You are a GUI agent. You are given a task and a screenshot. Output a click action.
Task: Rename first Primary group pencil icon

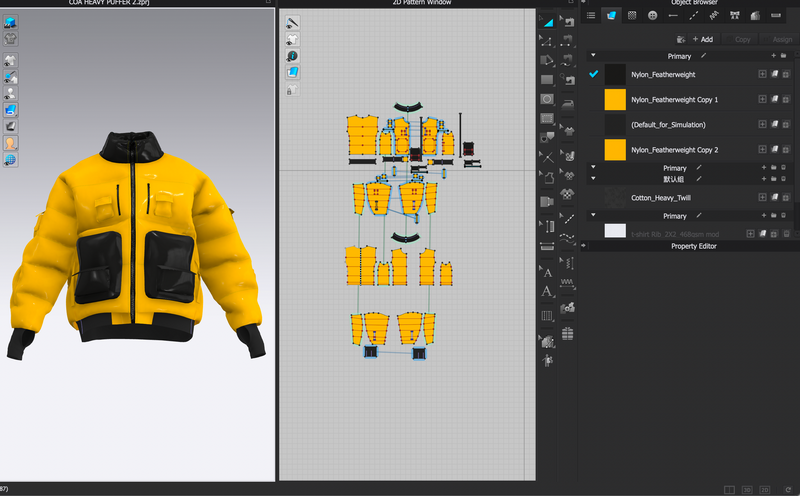point(704,56)
